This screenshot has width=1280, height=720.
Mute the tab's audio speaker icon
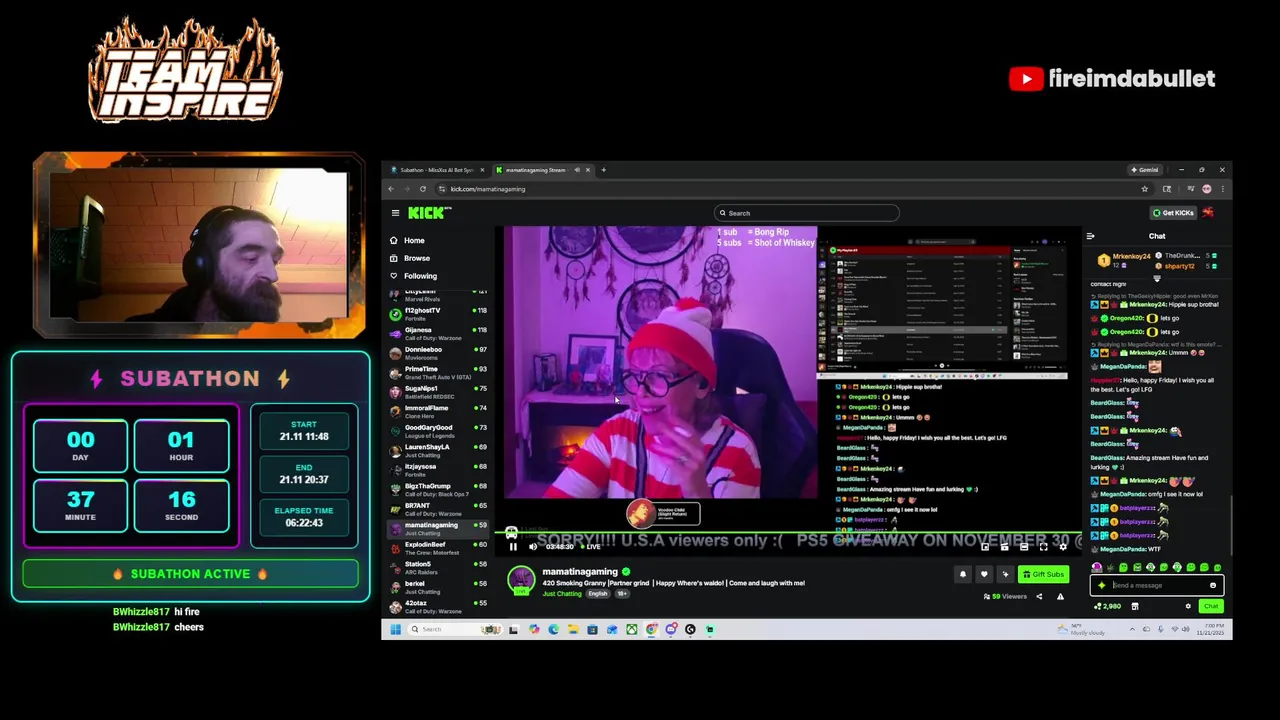tap(577, 170)
